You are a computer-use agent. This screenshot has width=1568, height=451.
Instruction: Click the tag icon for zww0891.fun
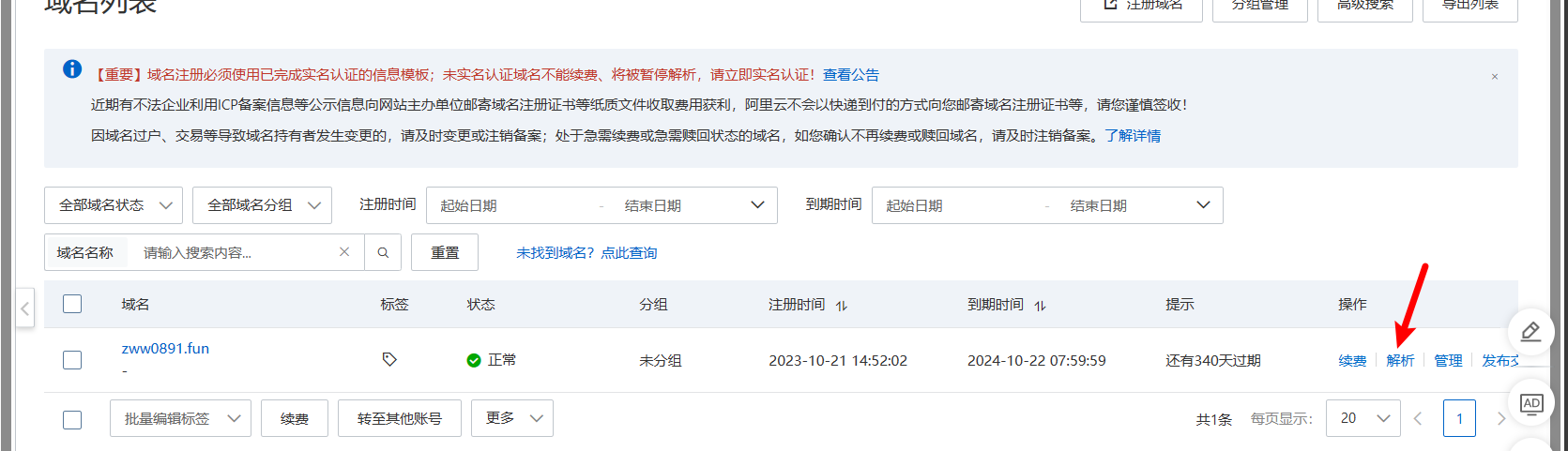coord(389,359)
